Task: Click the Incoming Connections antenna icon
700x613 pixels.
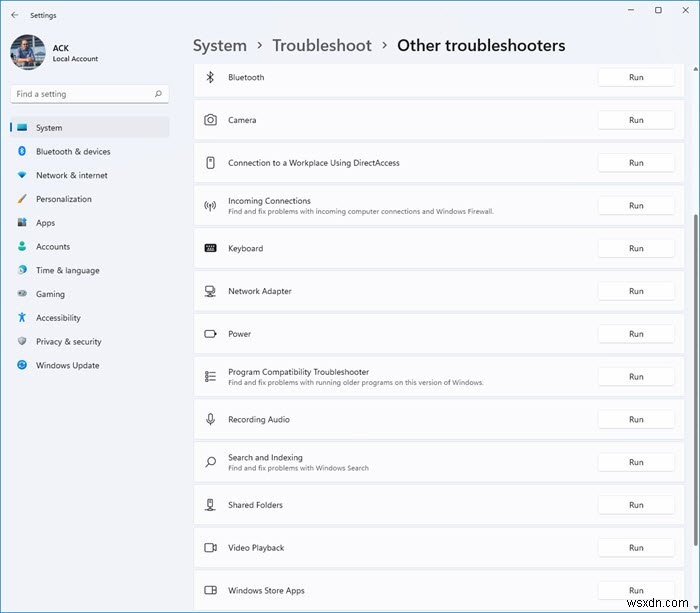Action: click(x=210, y=206)
